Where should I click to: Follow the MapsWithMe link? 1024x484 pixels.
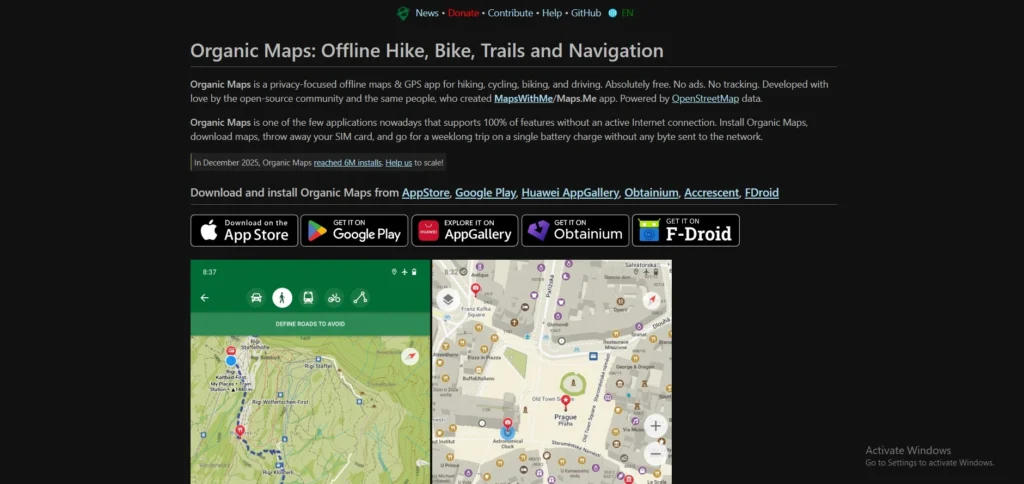tap(524, 99)
